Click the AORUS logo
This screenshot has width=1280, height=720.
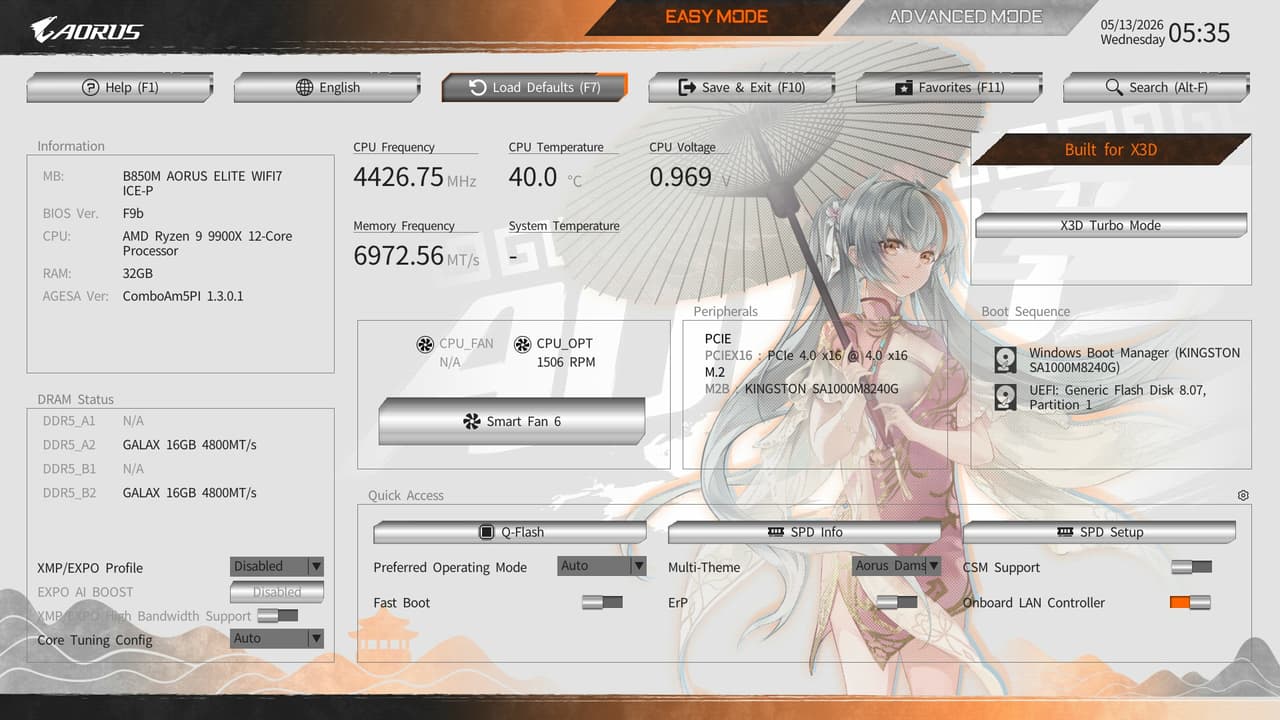tap(86, 30)
